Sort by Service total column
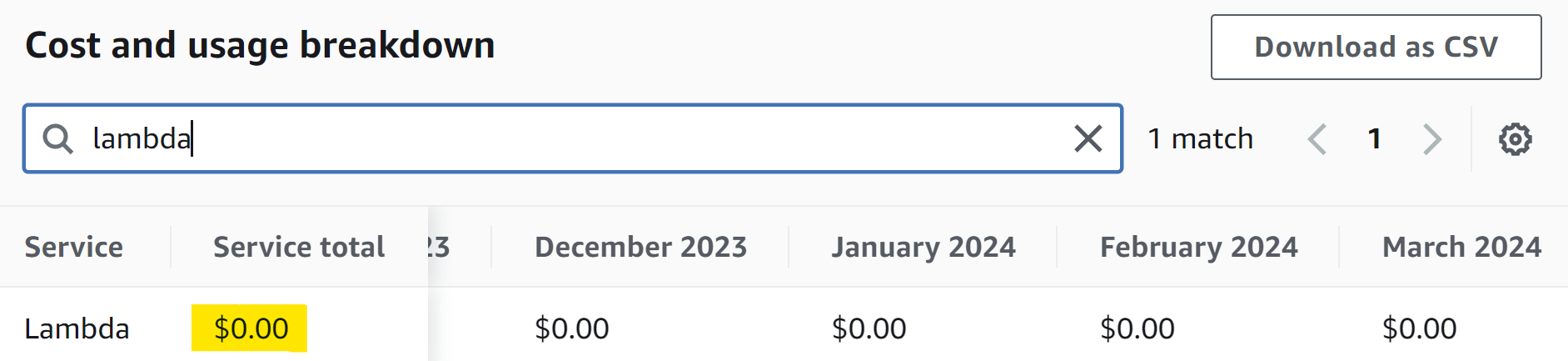Image resolution: width=1568 pixels, height=361 pixels. [x=298, y=247]
